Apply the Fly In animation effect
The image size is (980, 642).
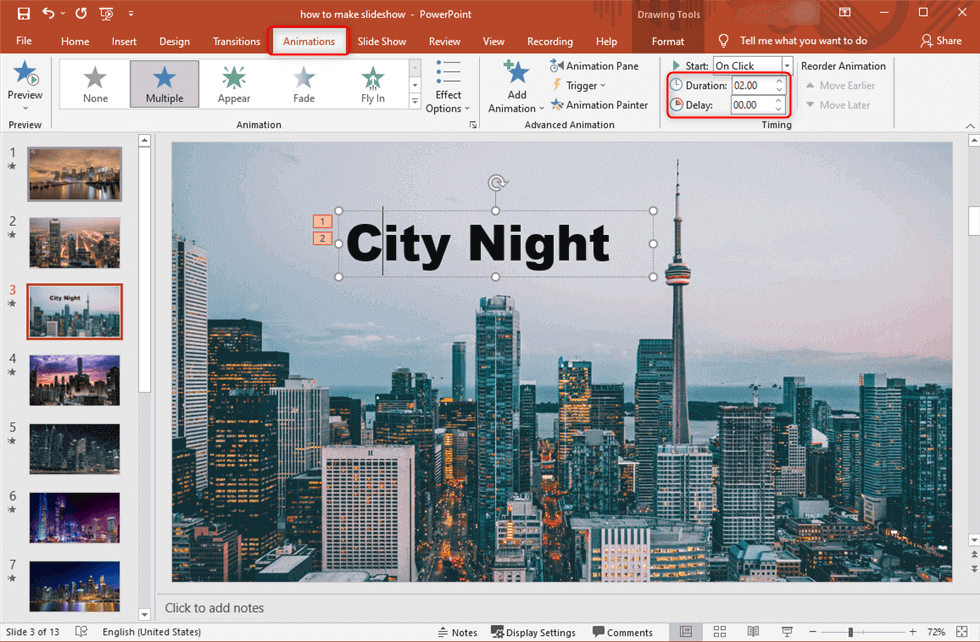pyautogui.click(x=372, y=84)
